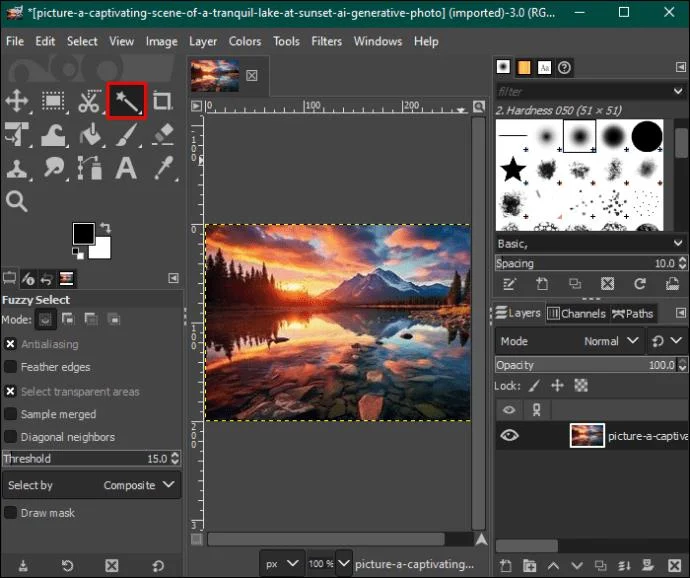
Task: Select the Crop tool
Action: point(162,101)
